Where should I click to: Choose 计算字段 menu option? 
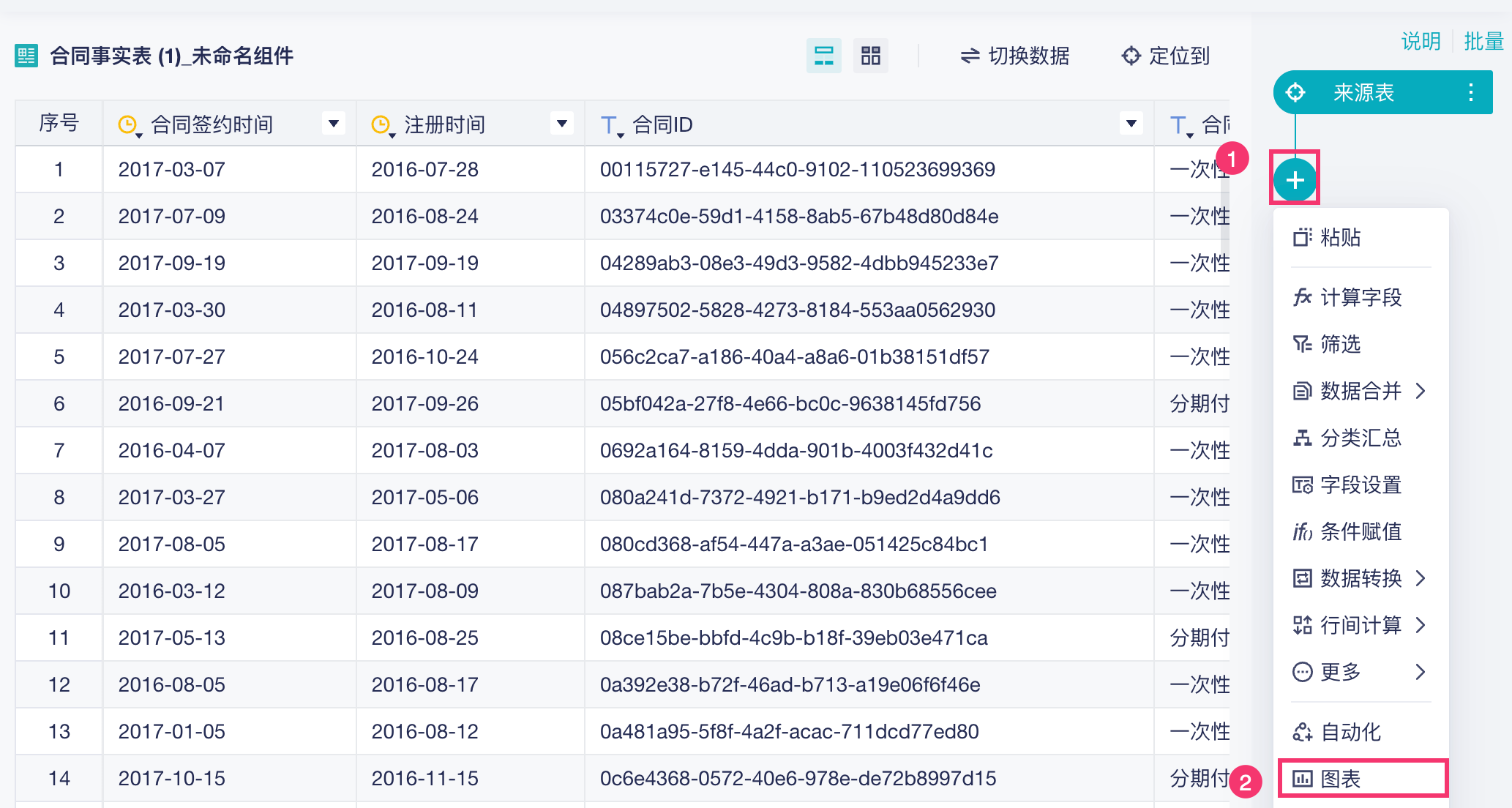[1361, 297]
